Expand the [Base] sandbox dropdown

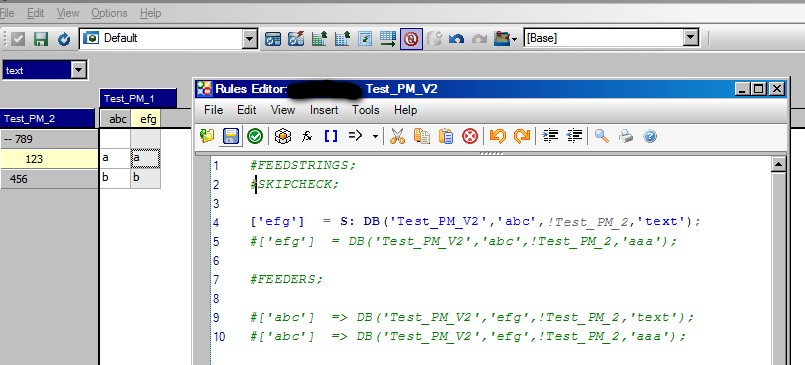pyautogui.click(x=691, y=37)
